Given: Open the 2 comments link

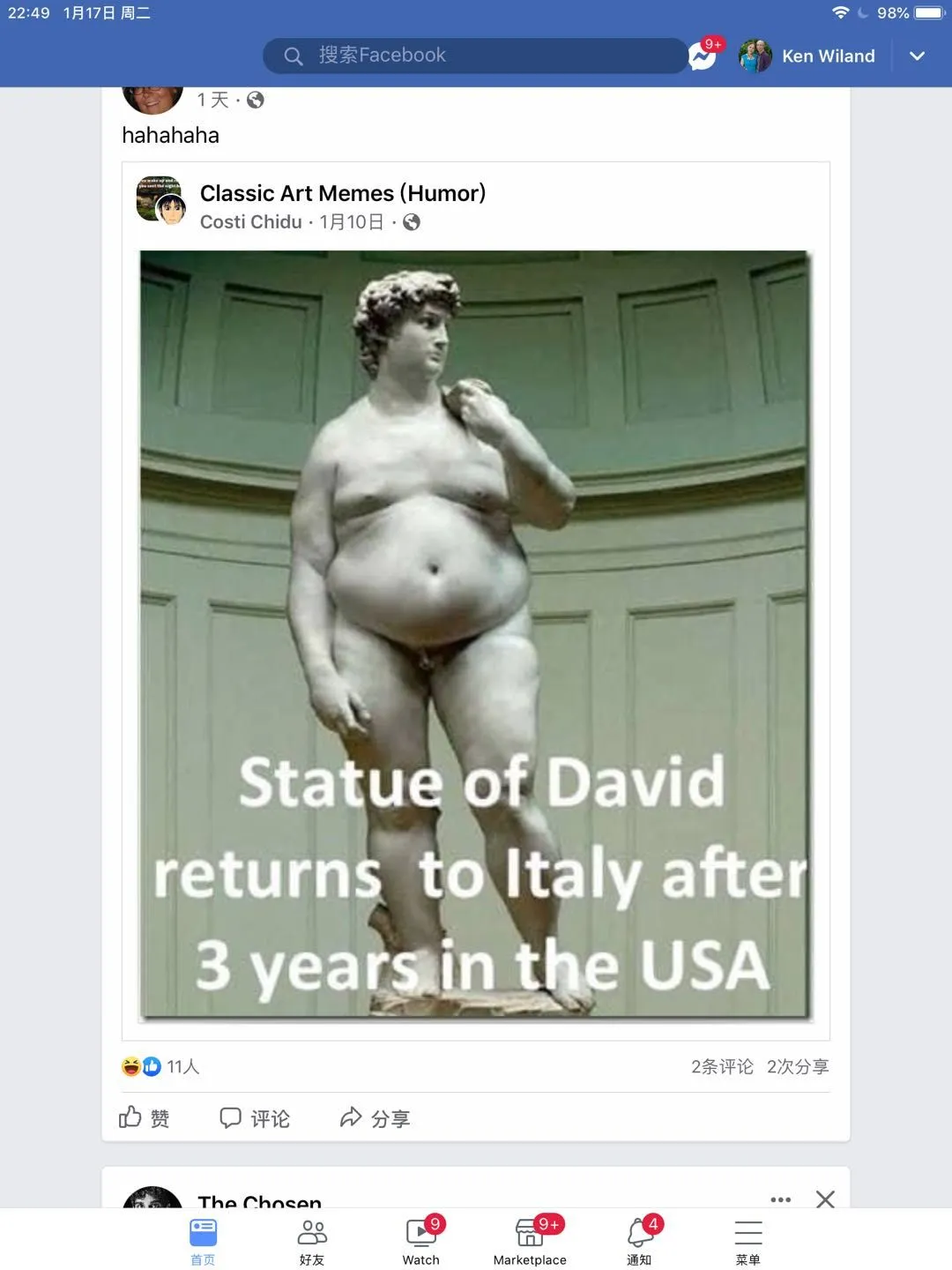Looking at the screenshot, I should point(722,1066).
